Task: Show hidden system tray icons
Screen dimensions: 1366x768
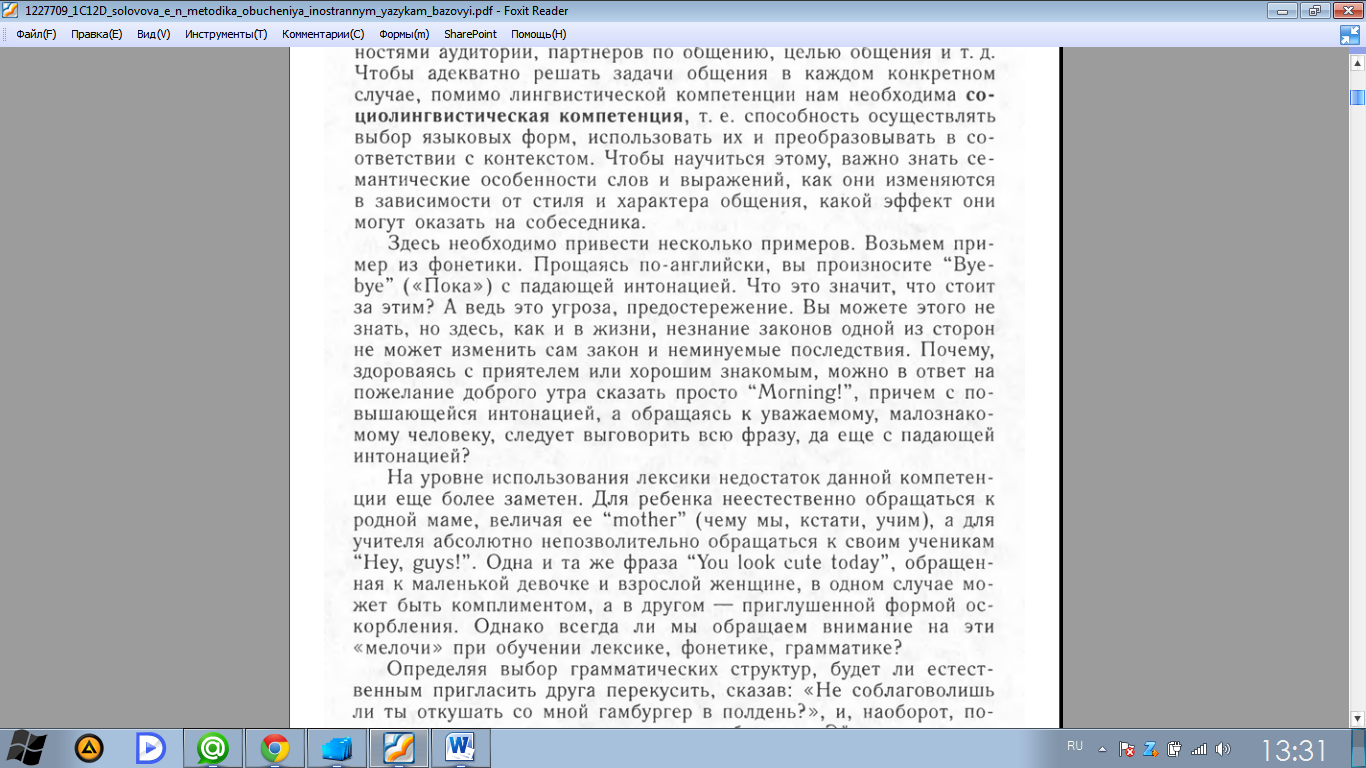Action: click(1103, 748)
